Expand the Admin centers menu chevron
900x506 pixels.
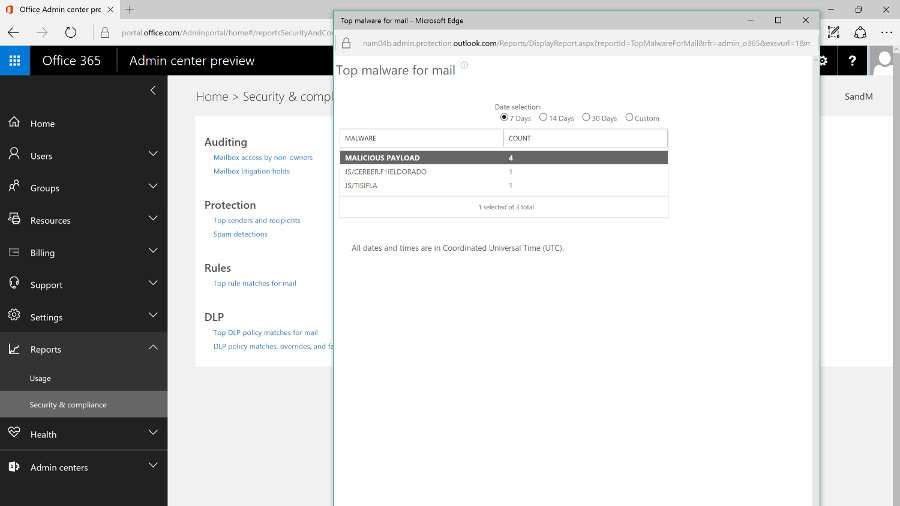(153, 465)
